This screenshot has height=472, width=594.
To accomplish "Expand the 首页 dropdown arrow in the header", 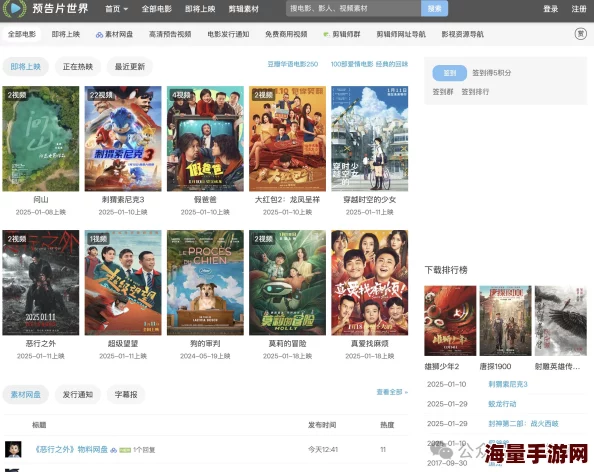I will pos(126,9).
